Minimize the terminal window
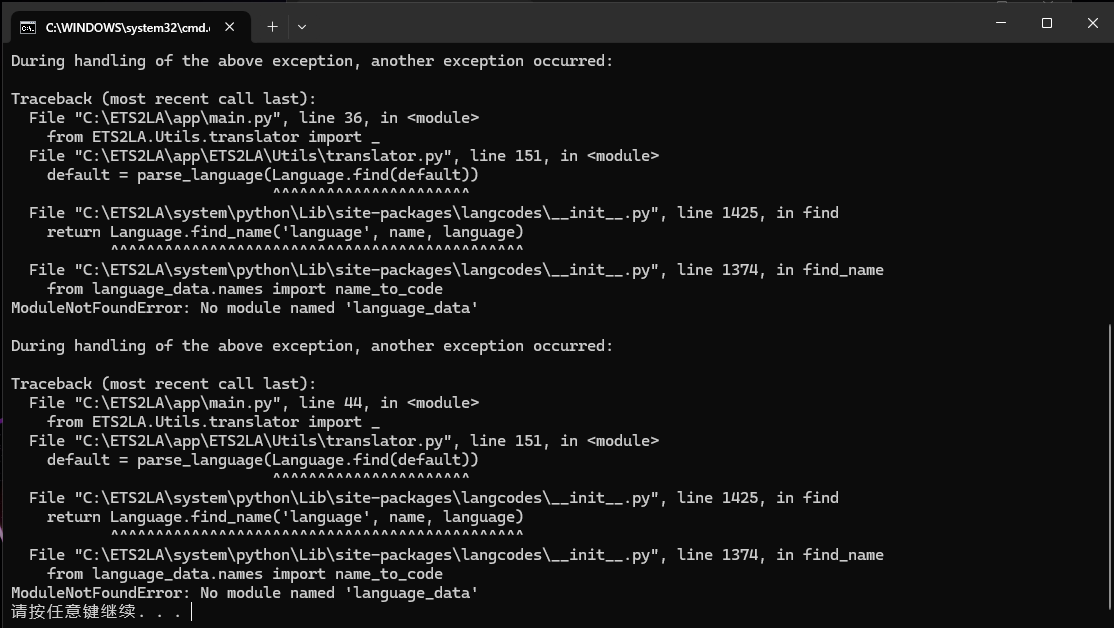This screenshot has width=1114, height=628. point(1001,23)
